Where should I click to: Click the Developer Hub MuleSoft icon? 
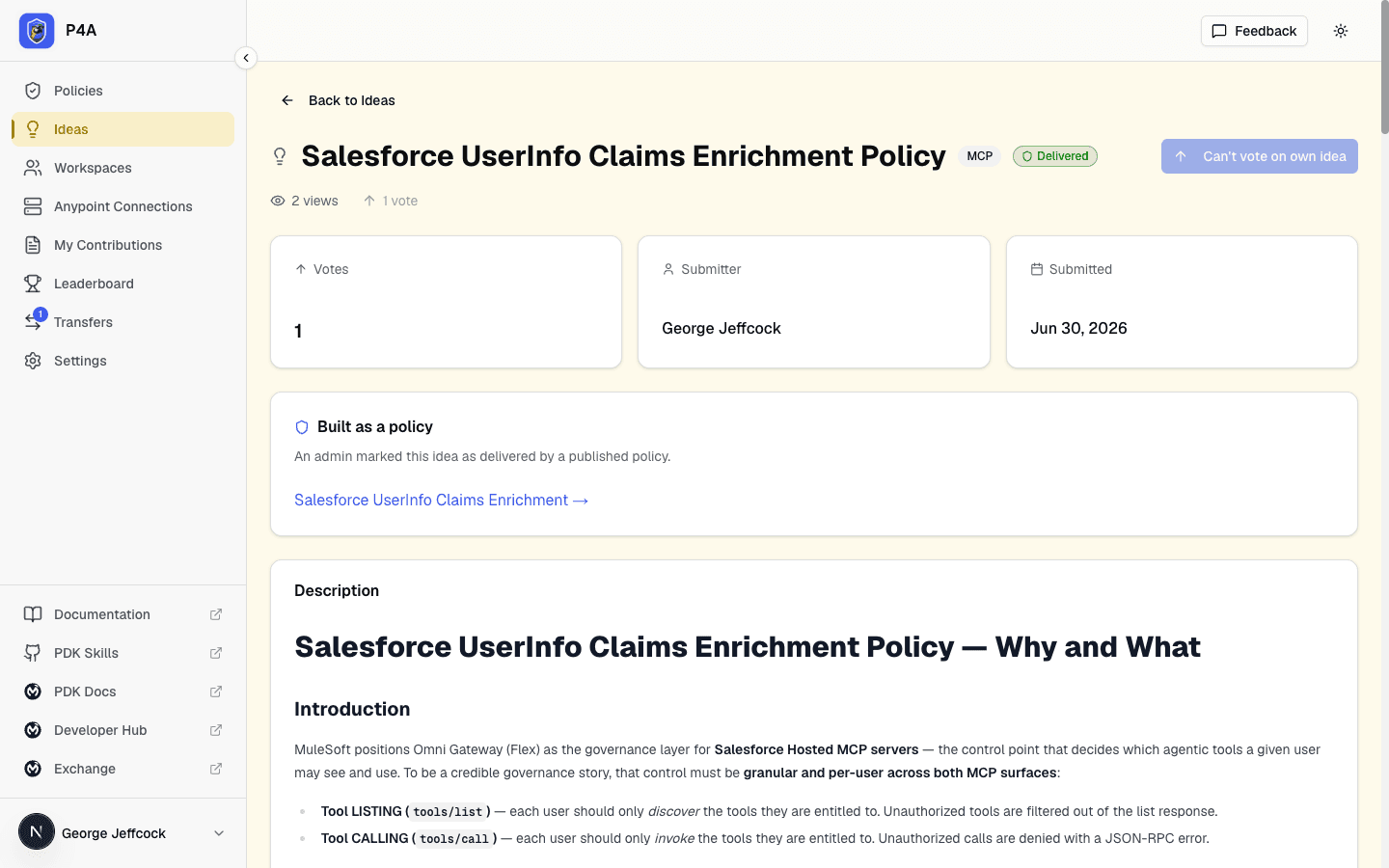tap(33, 730)
